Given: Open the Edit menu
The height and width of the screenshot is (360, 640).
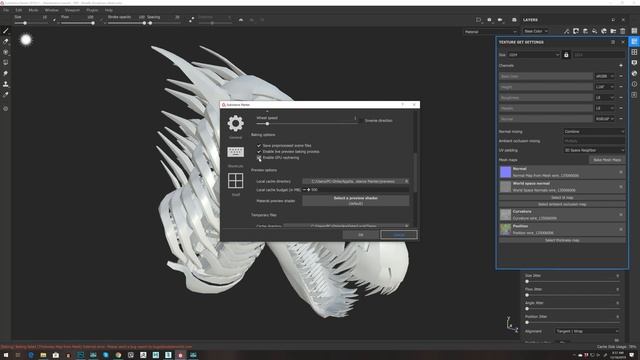Looking at the screenshot, I should coord(18,10).
